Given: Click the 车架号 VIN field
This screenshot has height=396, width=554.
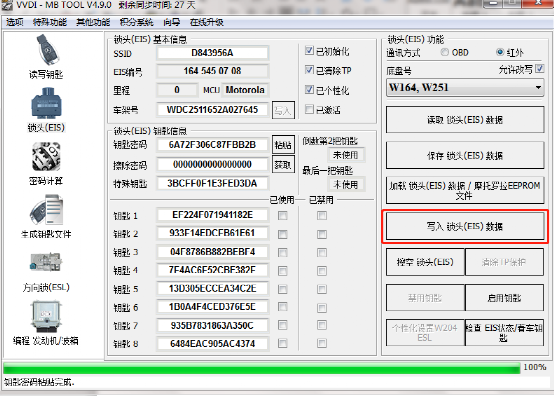Looking at the screenshot, I should pos(212,110).
